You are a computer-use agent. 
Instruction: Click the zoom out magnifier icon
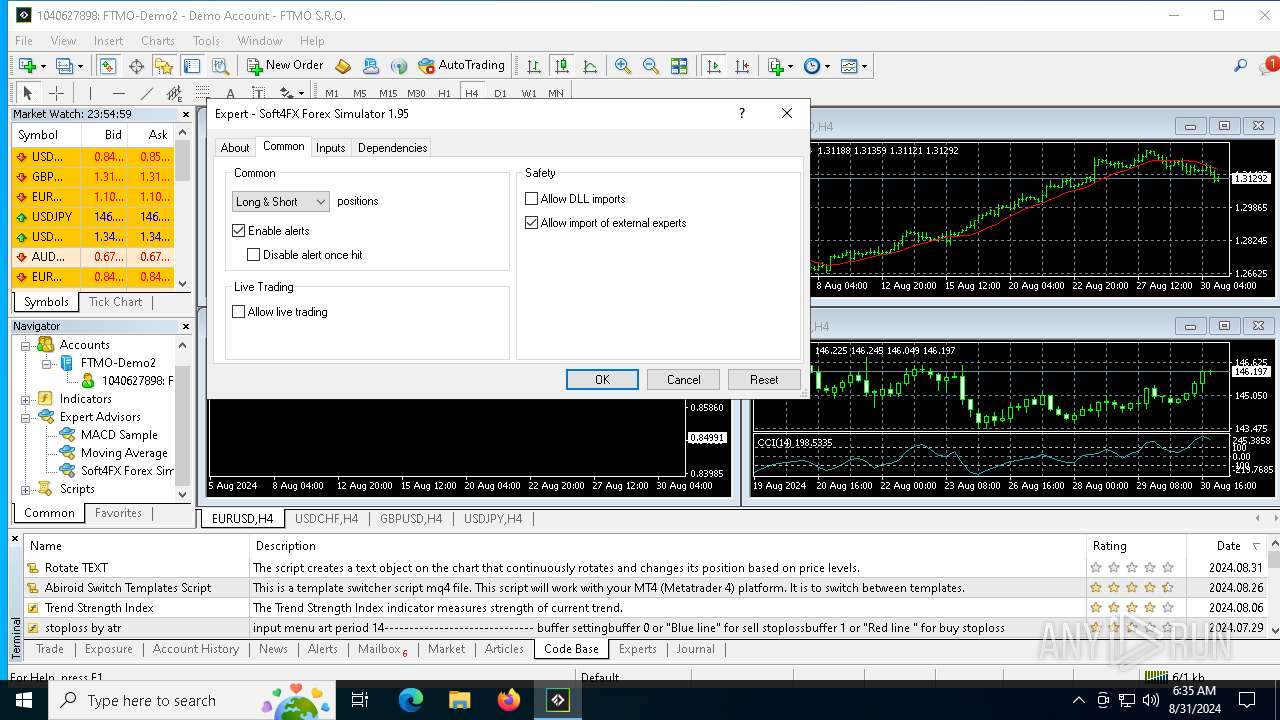pos(651,66)
